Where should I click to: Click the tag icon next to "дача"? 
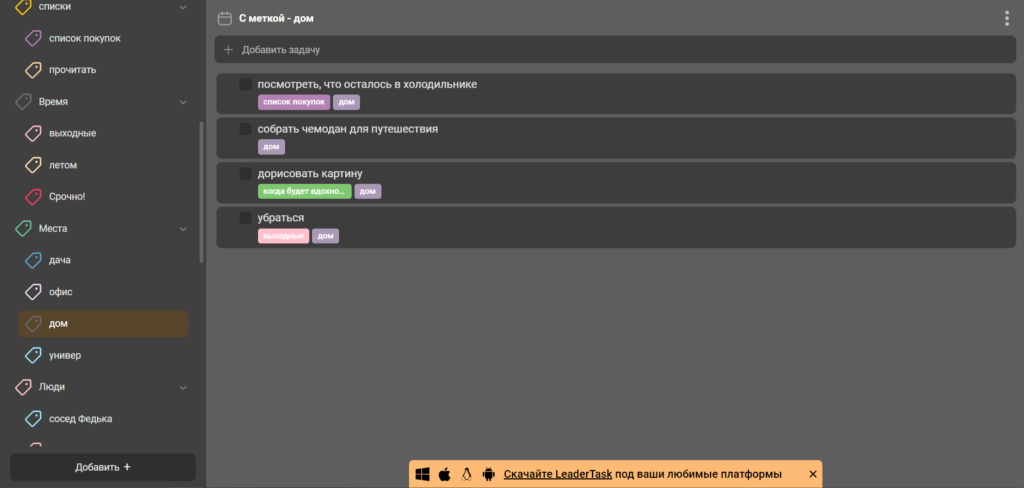33,260
